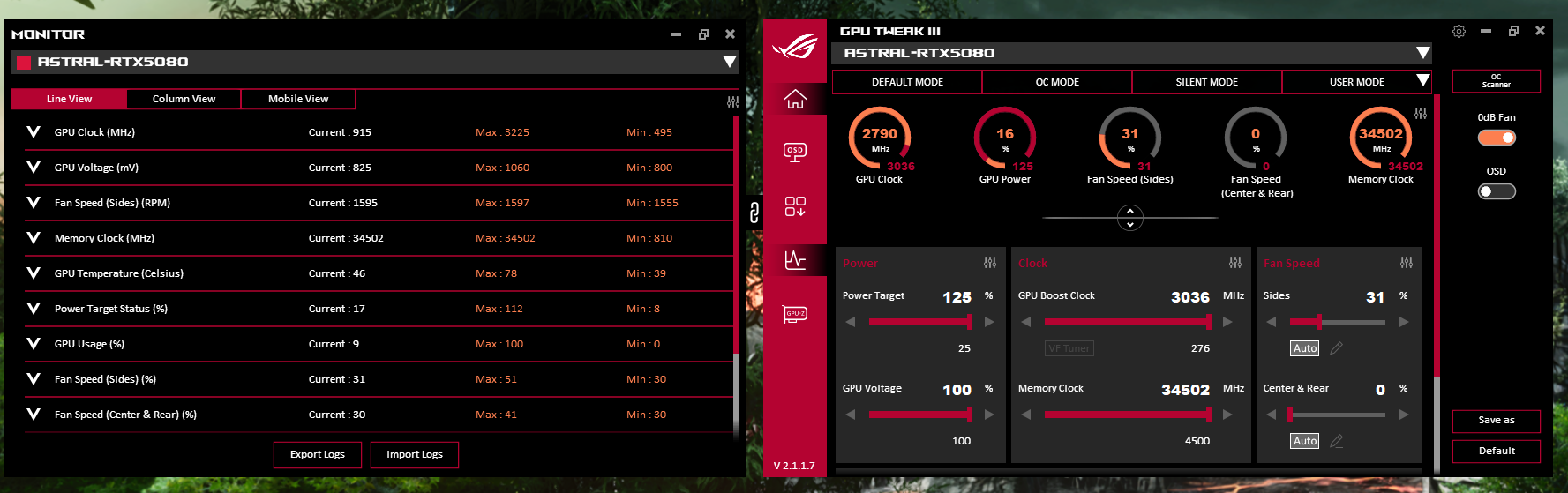Click the Power Target value 125
The height and width of the screenshot is (493, 1568).
tap(957, 297)
